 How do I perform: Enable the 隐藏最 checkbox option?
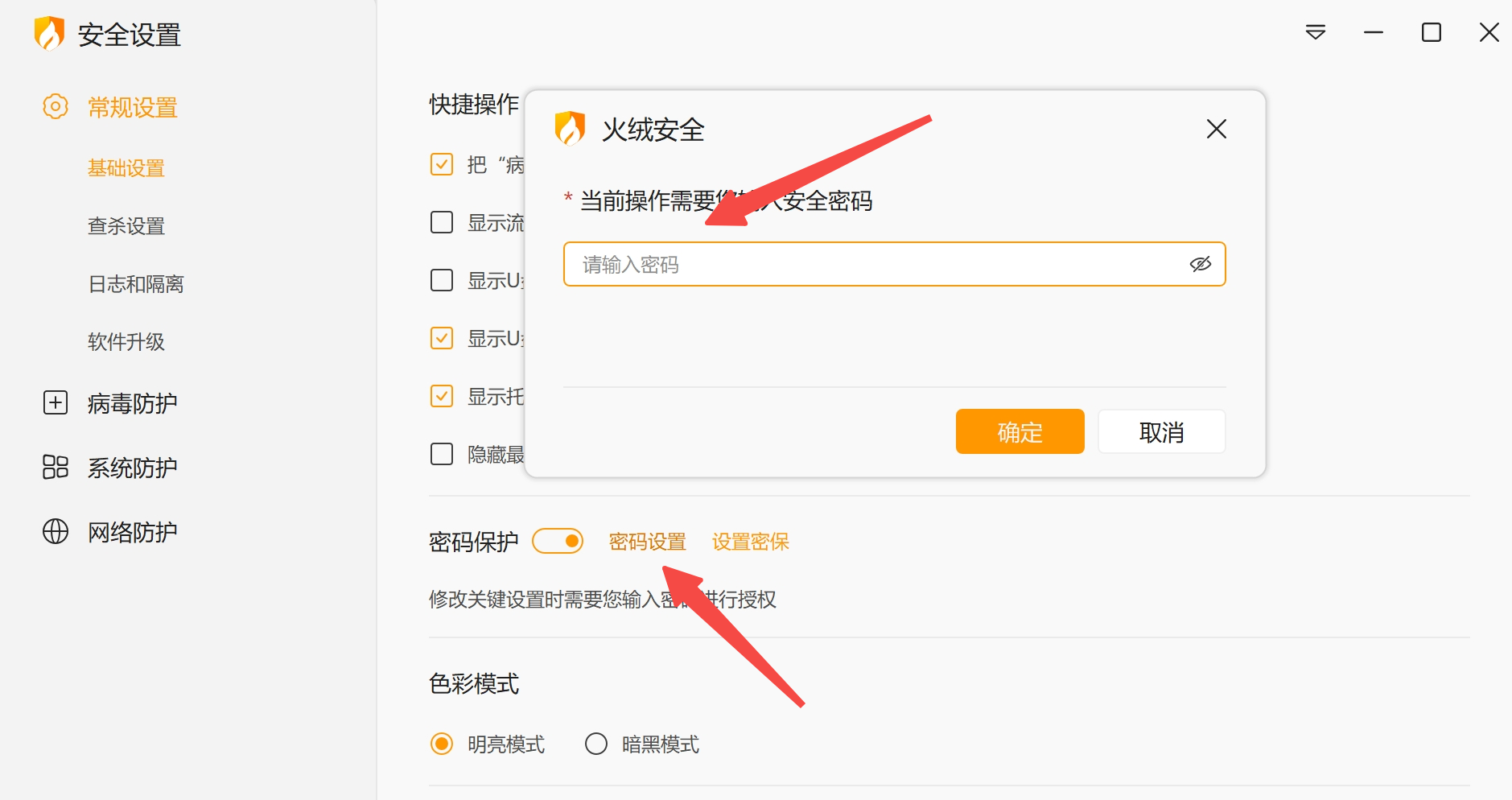pos(442,454)
